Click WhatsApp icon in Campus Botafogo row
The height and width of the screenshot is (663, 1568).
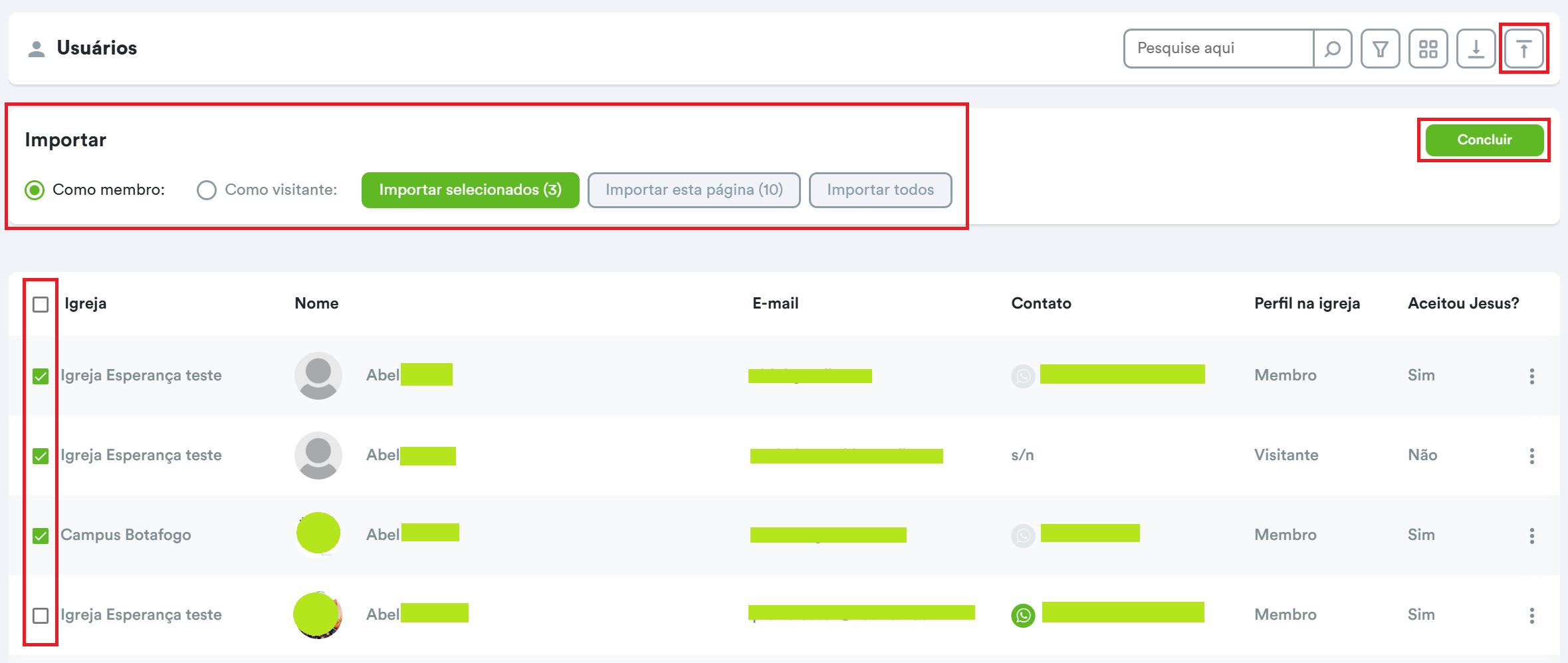[1023, 535]
